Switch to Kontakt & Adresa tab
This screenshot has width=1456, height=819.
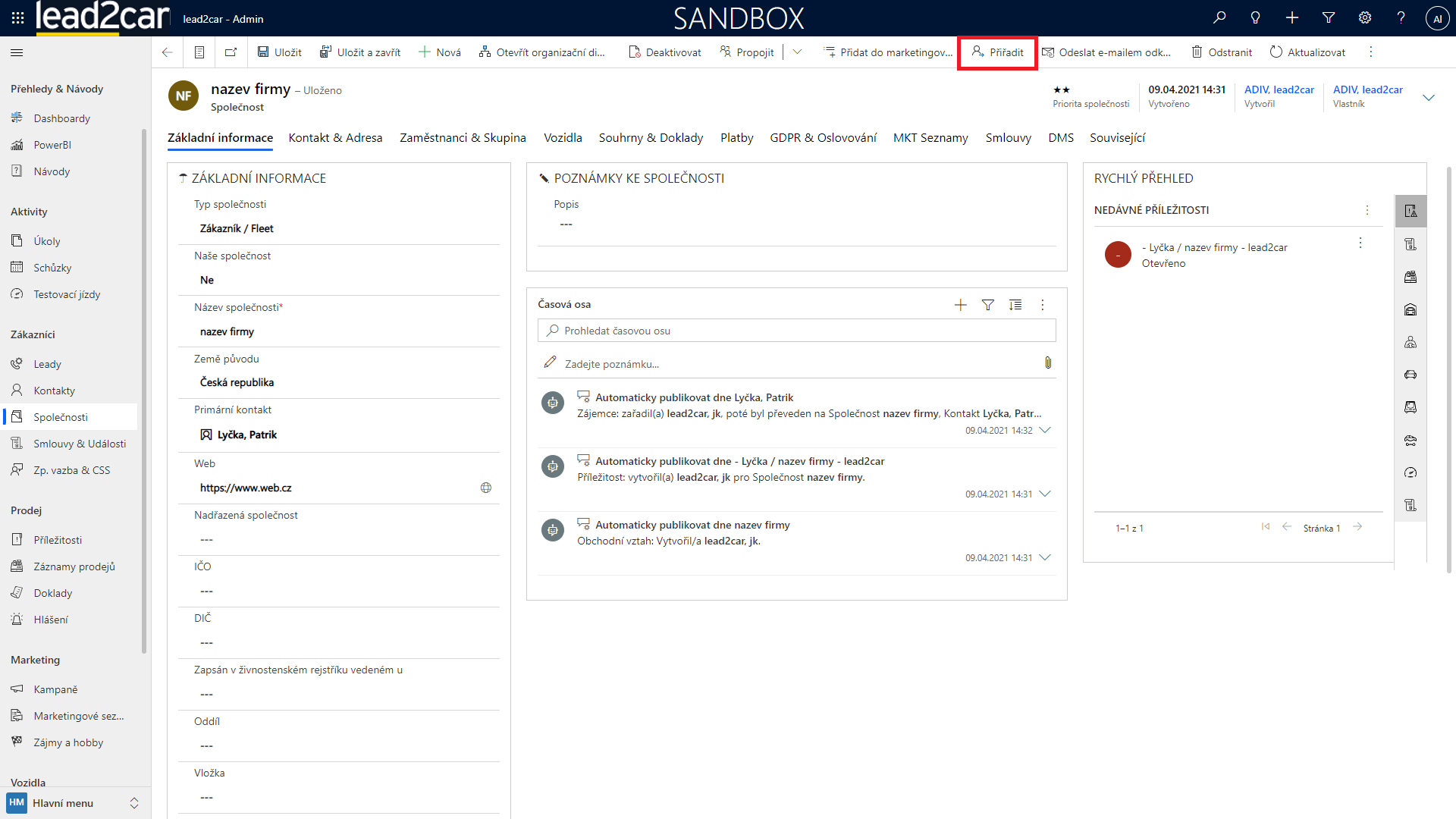[335, 137]
